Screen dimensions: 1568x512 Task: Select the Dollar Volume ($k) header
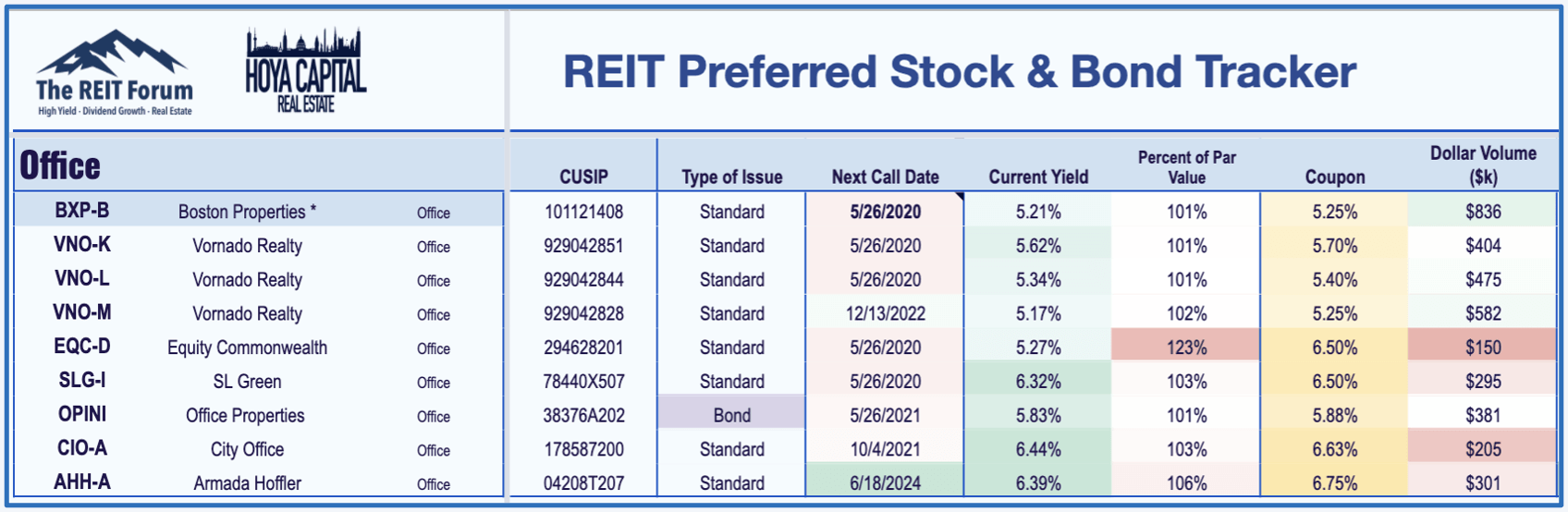point(1483,165)
